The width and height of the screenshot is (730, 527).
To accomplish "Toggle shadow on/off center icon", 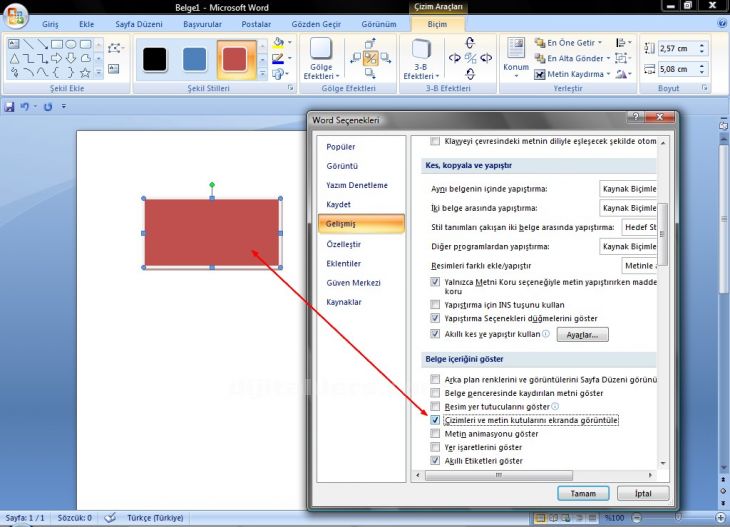I will [370, 59].
